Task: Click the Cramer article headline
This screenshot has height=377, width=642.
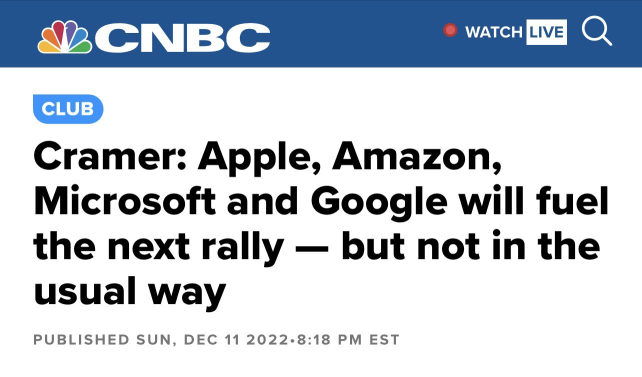Action: [x=321, y=223]
